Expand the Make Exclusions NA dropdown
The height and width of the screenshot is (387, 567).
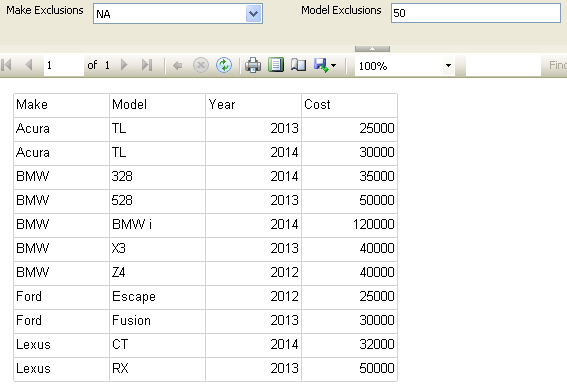253,14
